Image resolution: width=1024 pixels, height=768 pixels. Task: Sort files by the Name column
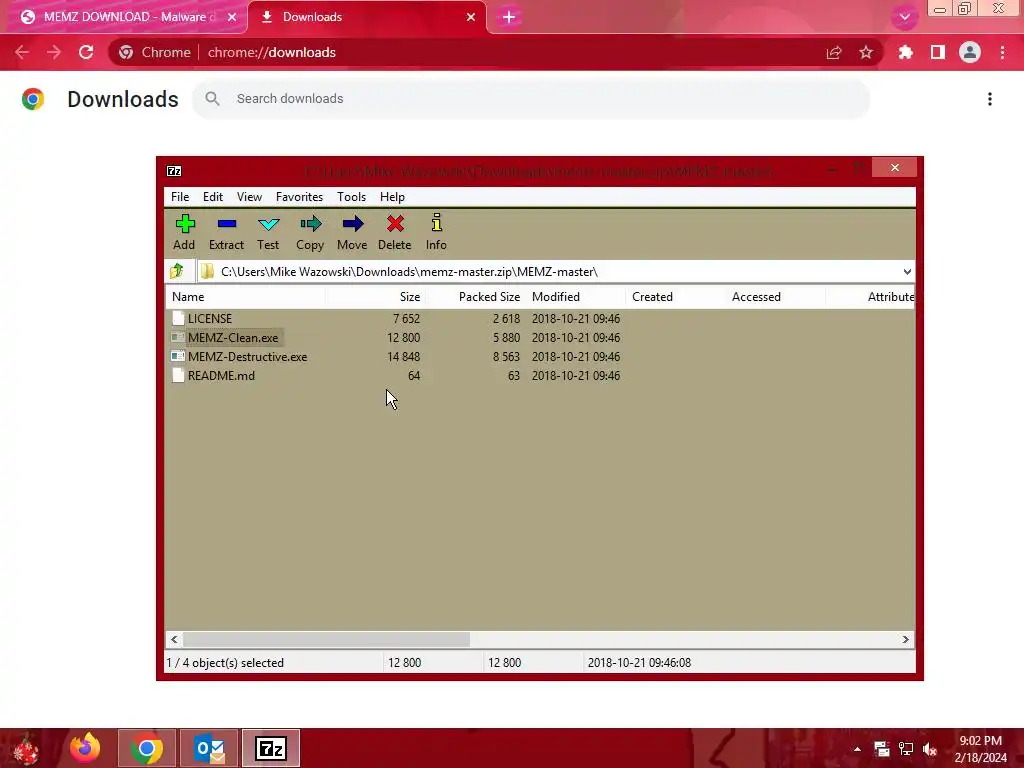245,296
